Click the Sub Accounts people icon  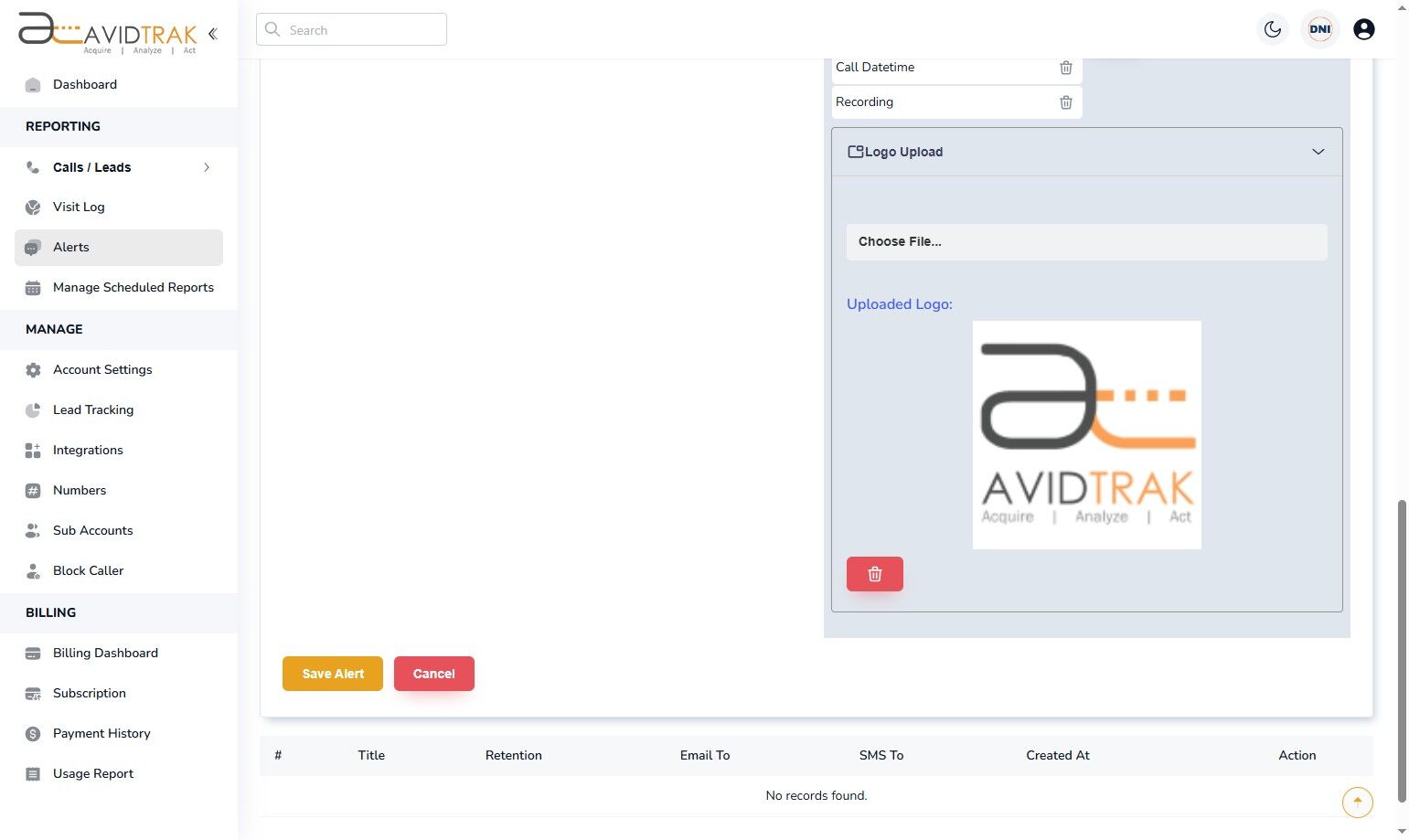click(x=33, y=531)
